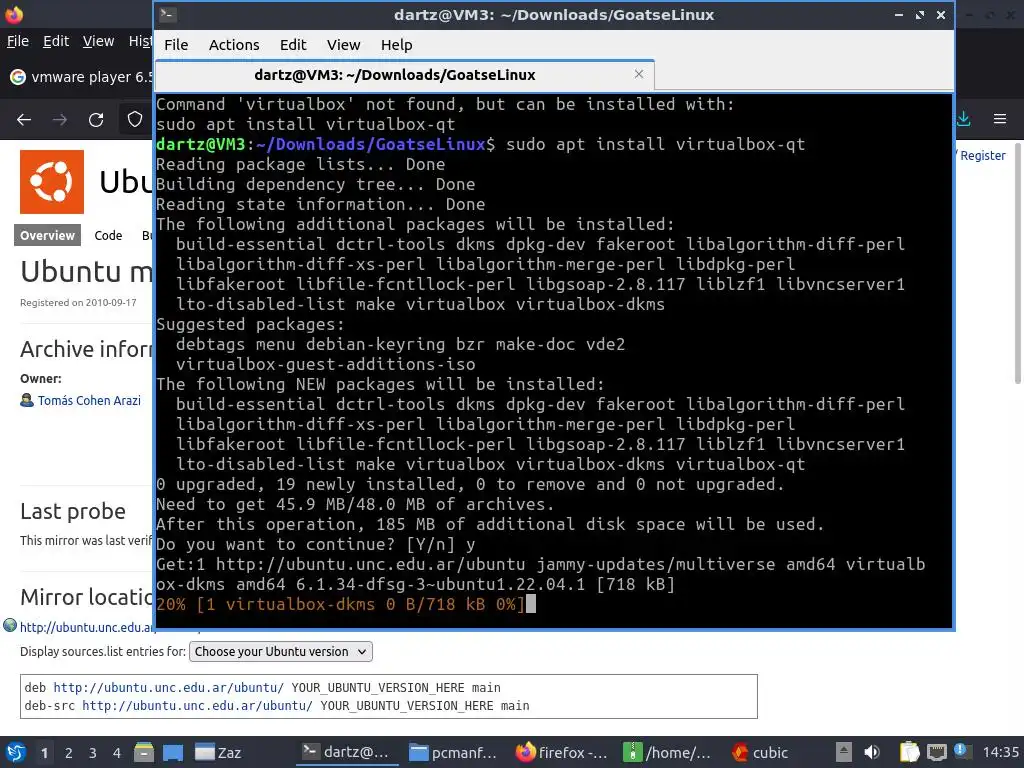
Task: Open the Lubuntu start menu
Action: [16, 752]
